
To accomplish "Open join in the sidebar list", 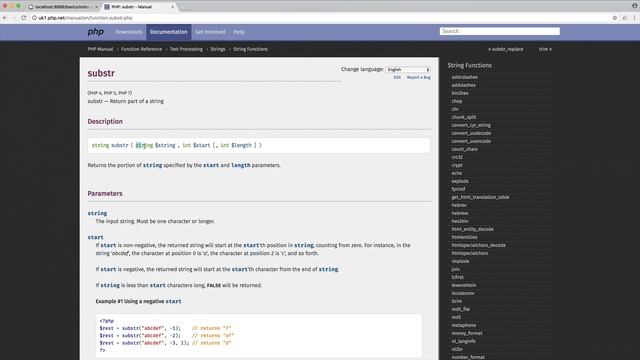I will point(456,269).
